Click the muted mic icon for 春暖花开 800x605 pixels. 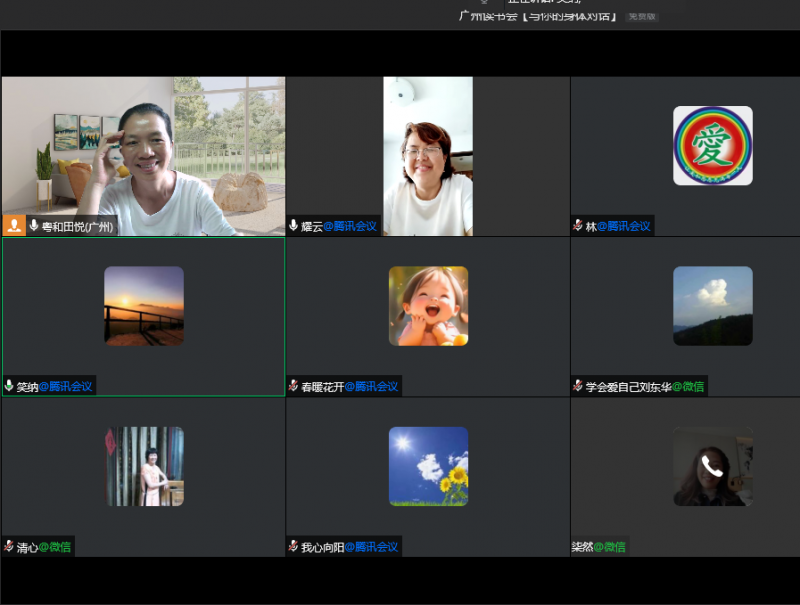click(294, 386)
